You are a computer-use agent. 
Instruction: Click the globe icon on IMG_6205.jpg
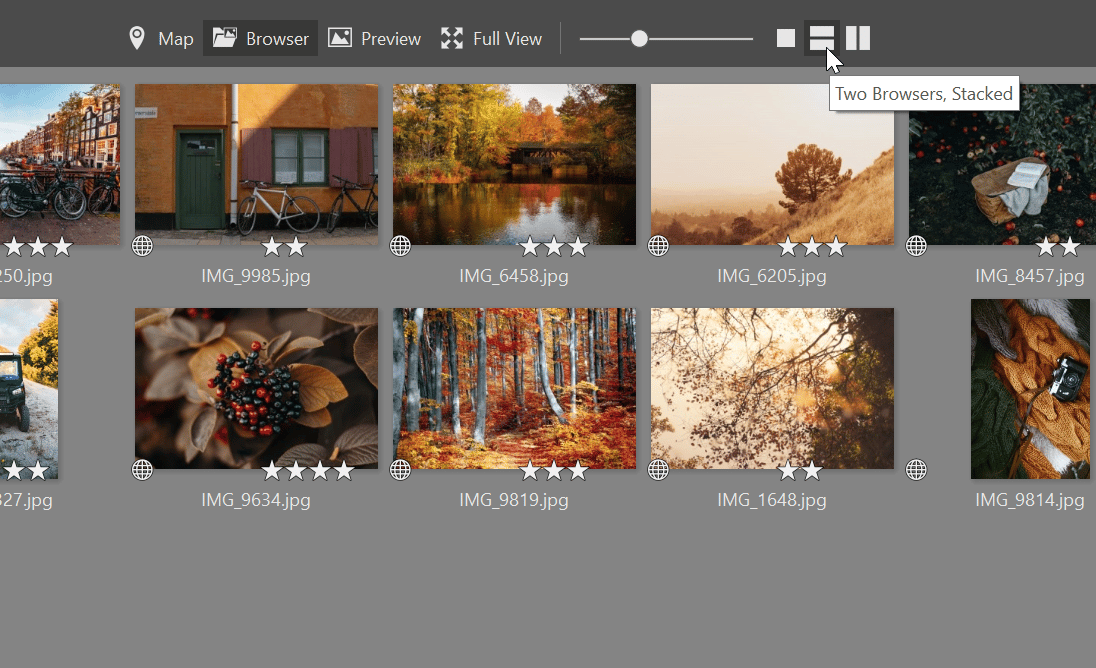pos(658,246)
